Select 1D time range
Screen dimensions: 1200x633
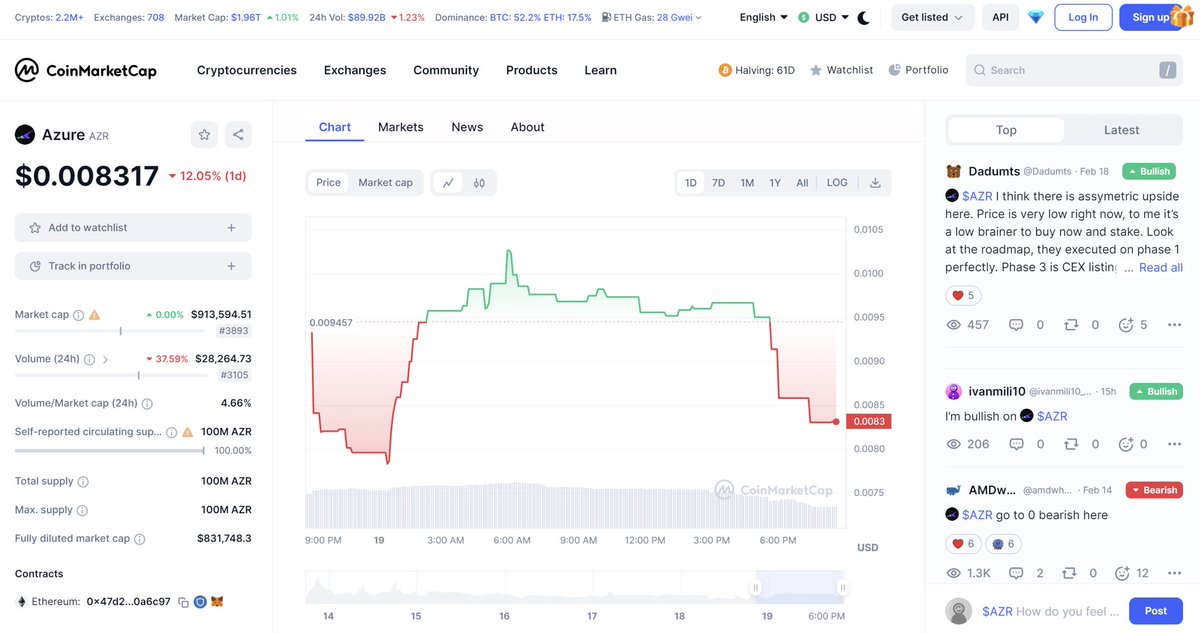690,182
